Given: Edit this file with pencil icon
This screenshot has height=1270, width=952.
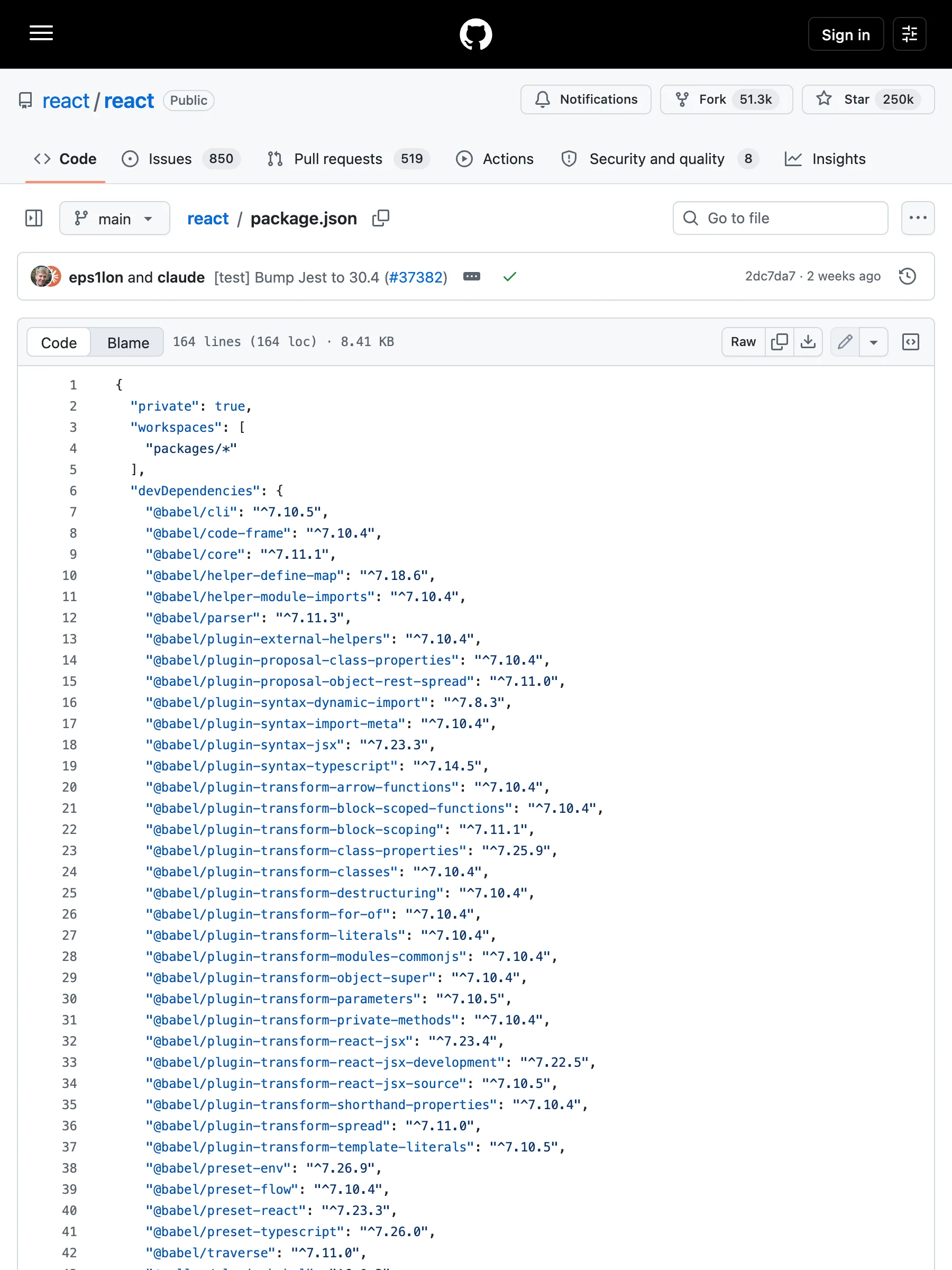Looking at the screenshot, I should tap(845, 342).
